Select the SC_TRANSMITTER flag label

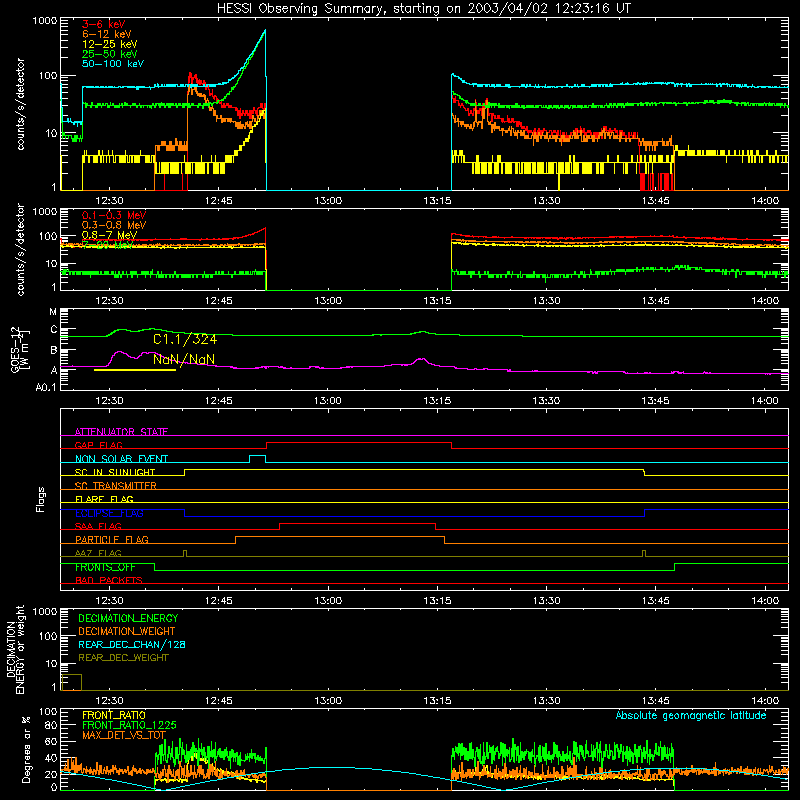point(115,485)
